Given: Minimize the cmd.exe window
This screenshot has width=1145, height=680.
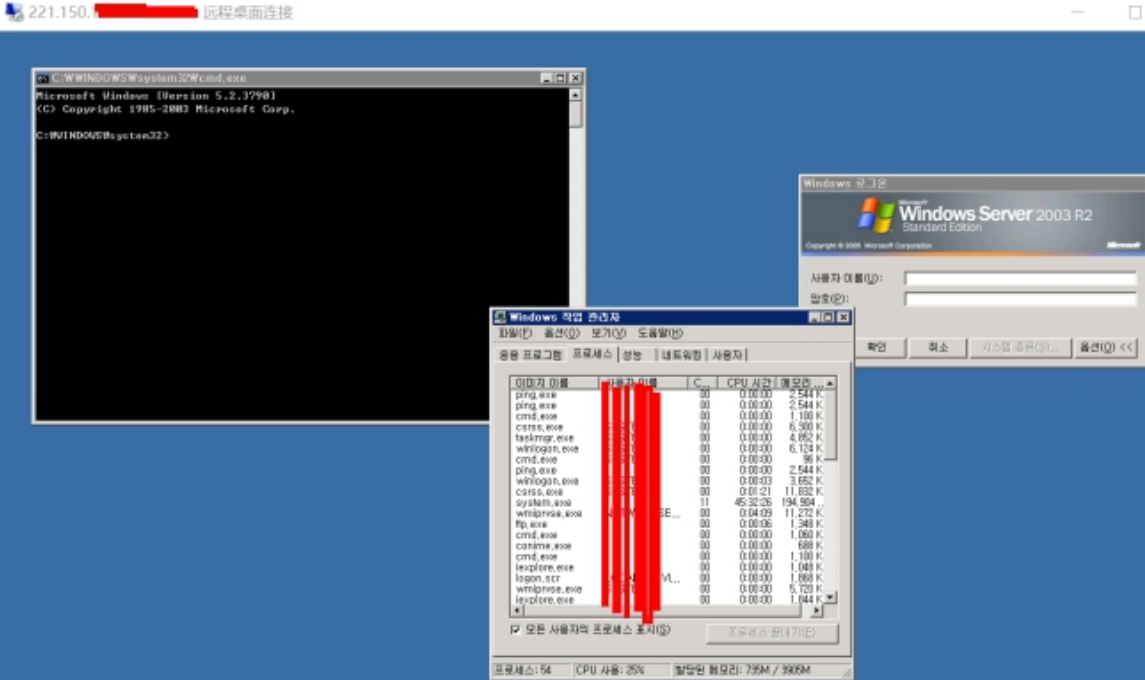Looking at the screenshot, I should (546, 78).
